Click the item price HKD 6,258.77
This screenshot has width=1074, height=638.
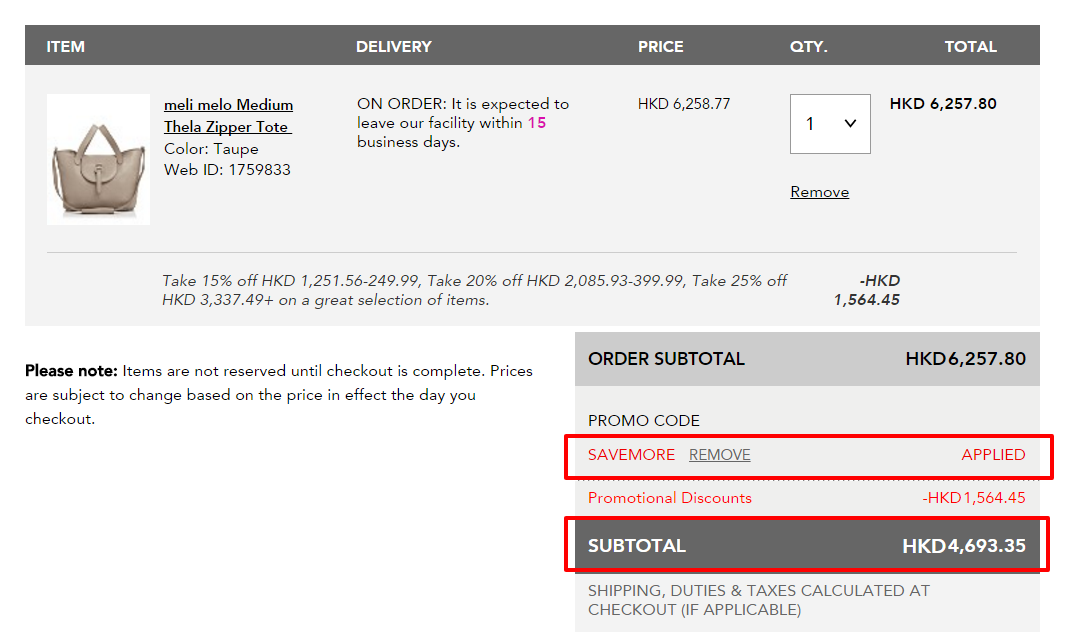tap(684, 104)
